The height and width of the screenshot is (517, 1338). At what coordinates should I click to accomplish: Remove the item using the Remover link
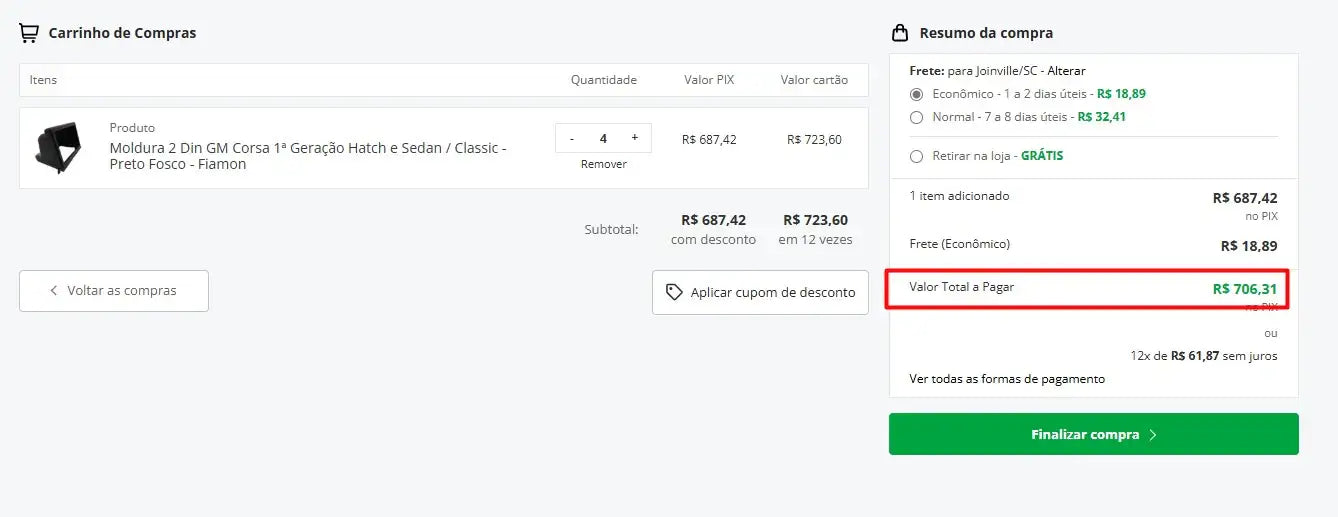(x=603, y=164)
